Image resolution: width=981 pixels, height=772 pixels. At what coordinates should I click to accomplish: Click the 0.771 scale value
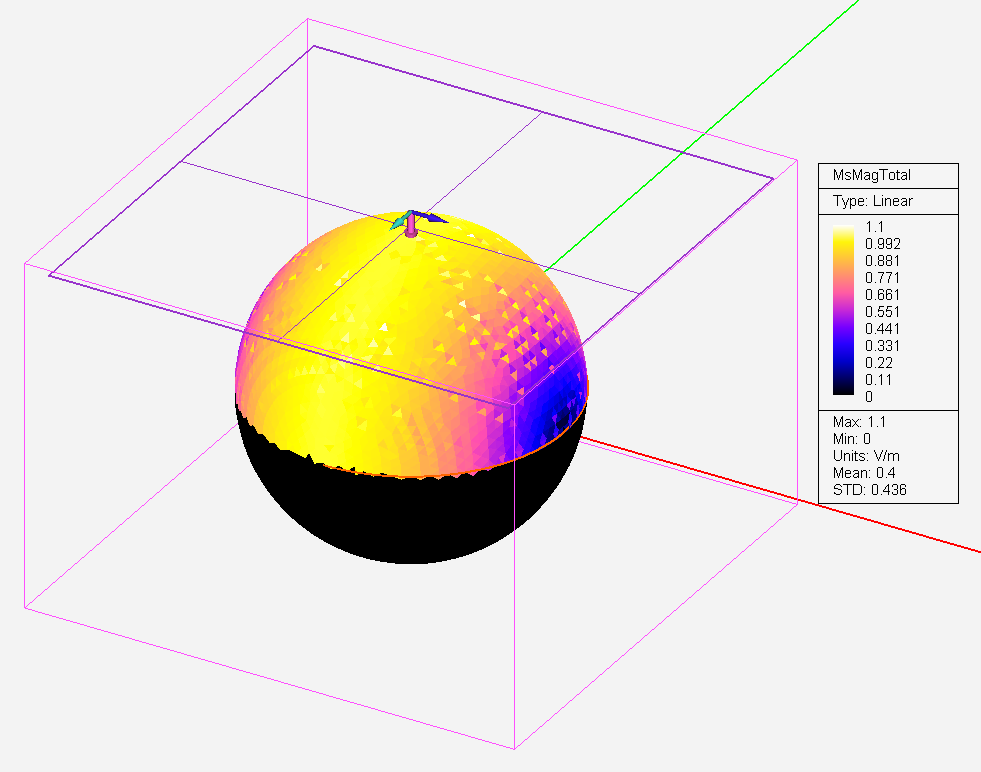click(x=882, y=277)
